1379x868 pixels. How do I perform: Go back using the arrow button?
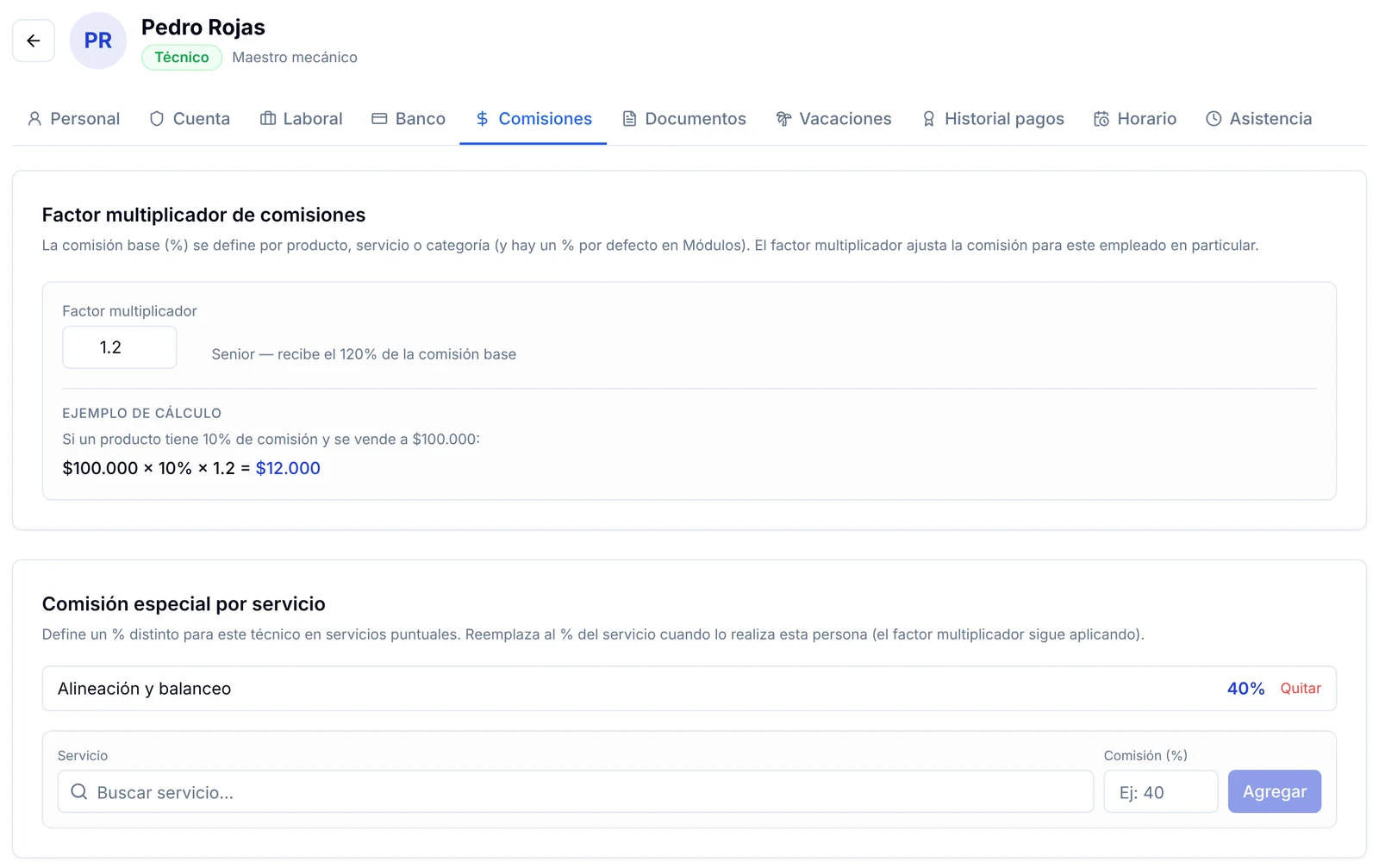[34, 41]
